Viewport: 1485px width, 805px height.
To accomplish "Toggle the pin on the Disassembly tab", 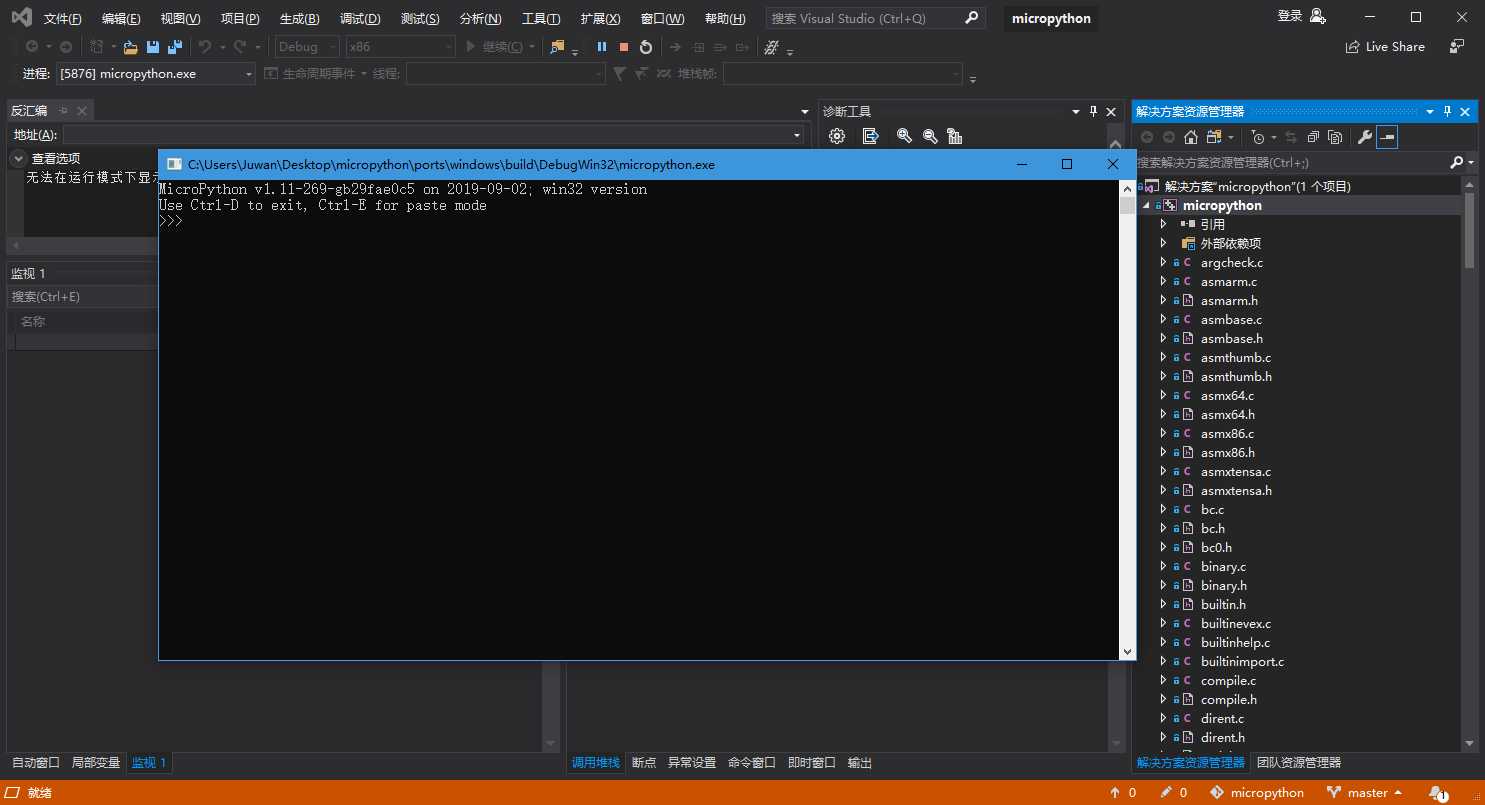I will (x=63, y=111).
